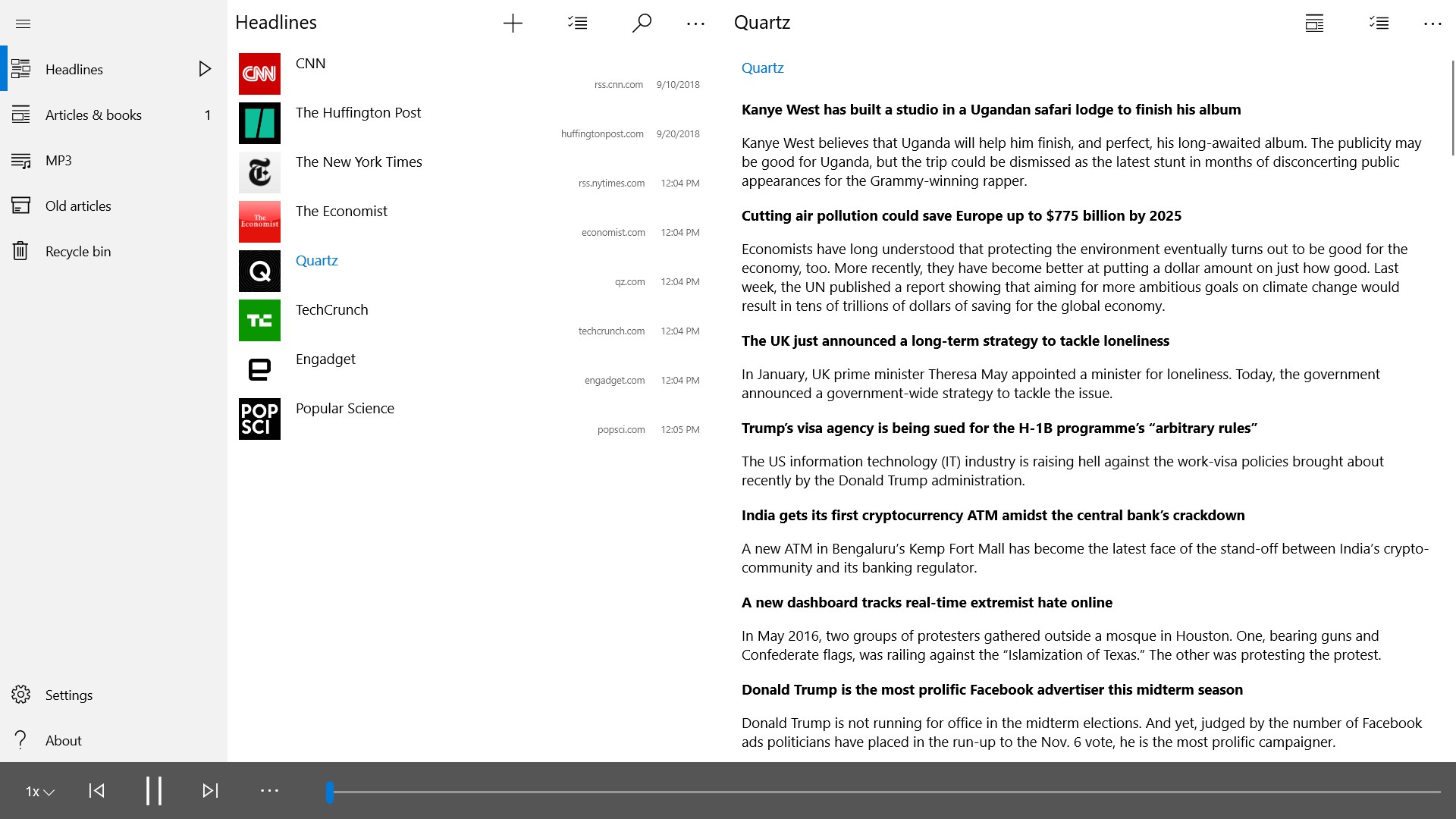
Task: Open the hamburger navigation menu
Action: [x=23, y=24]
